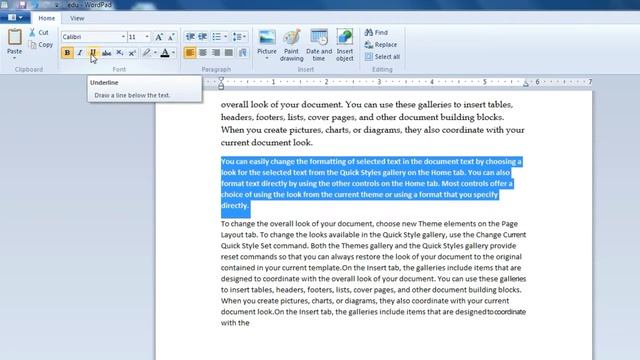The image size is (640, 360).
Task: Align text left
Action: pos(190,53)
